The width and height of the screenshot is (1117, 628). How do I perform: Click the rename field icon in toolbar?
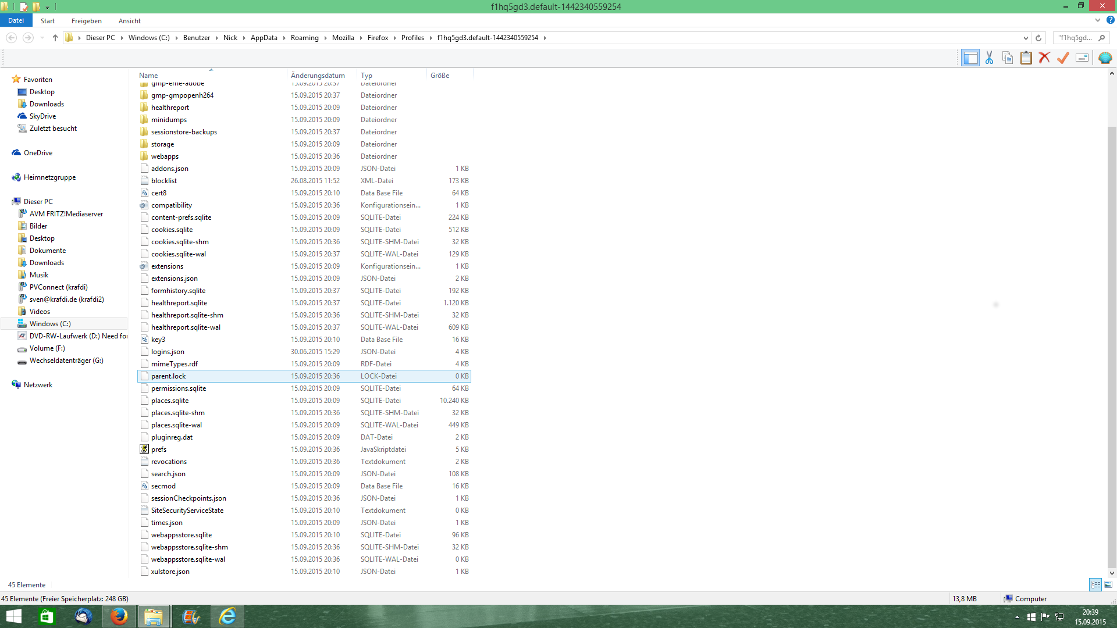pyautogui.click(x=1082, y=58)
